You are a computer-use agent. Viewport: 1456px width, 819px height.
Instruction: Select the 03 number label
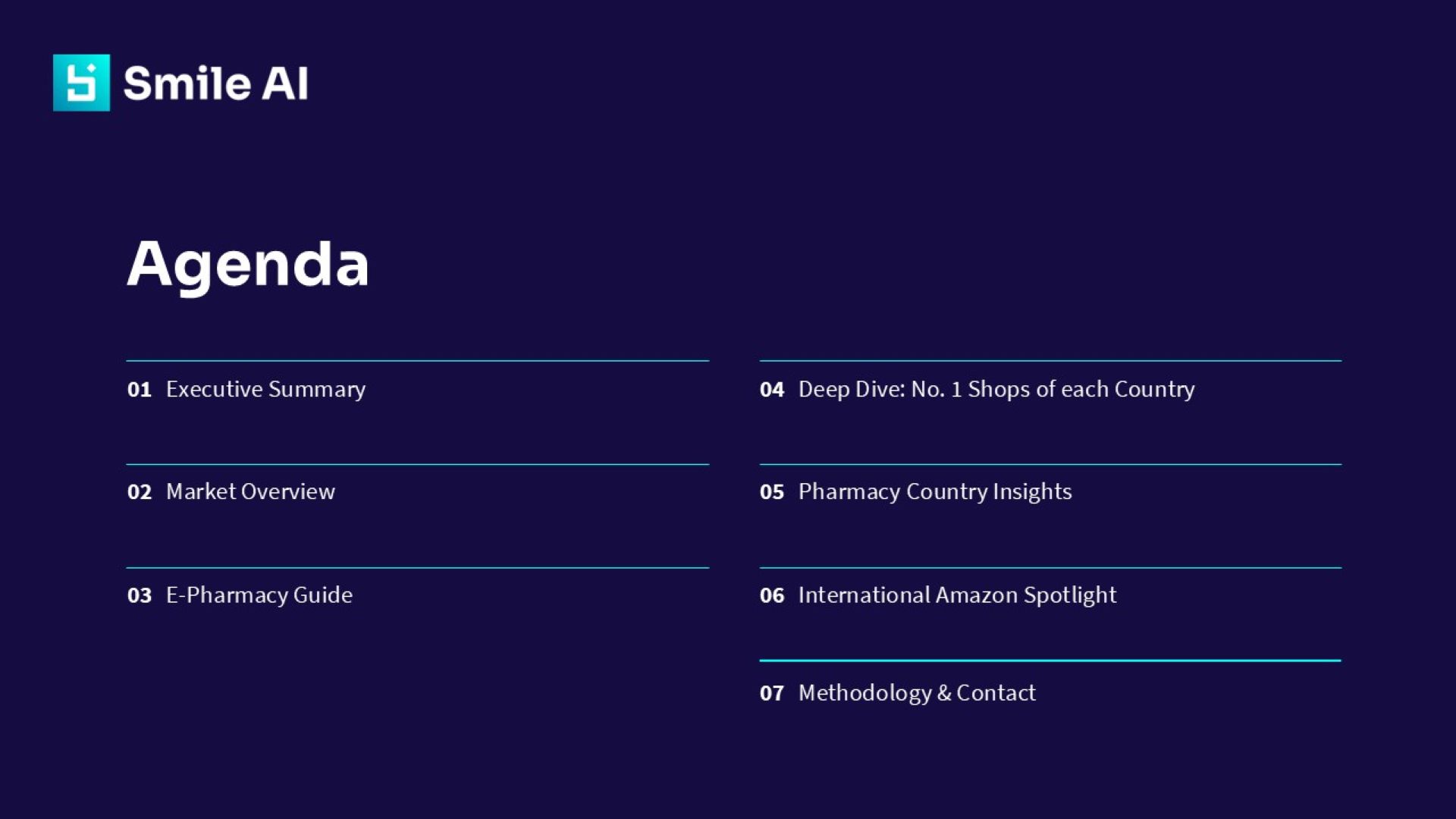point(140,596)
